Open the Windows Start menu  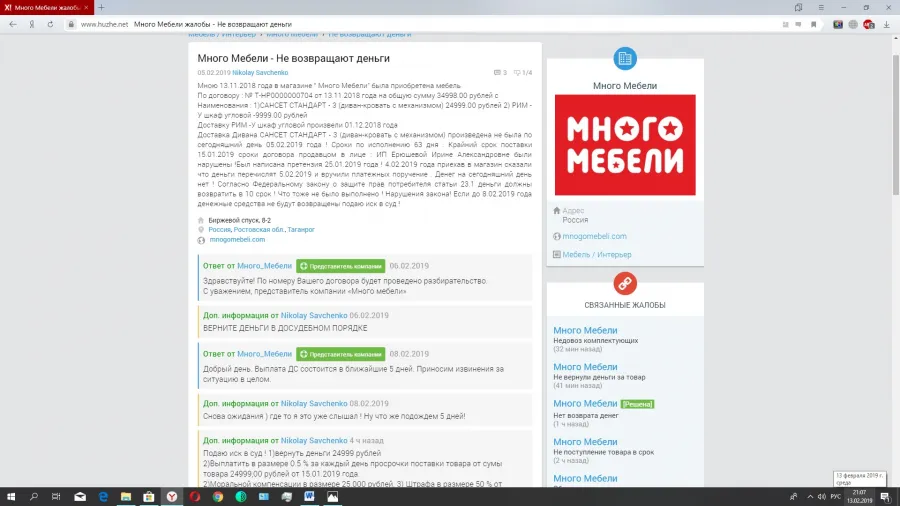[11, 496]
